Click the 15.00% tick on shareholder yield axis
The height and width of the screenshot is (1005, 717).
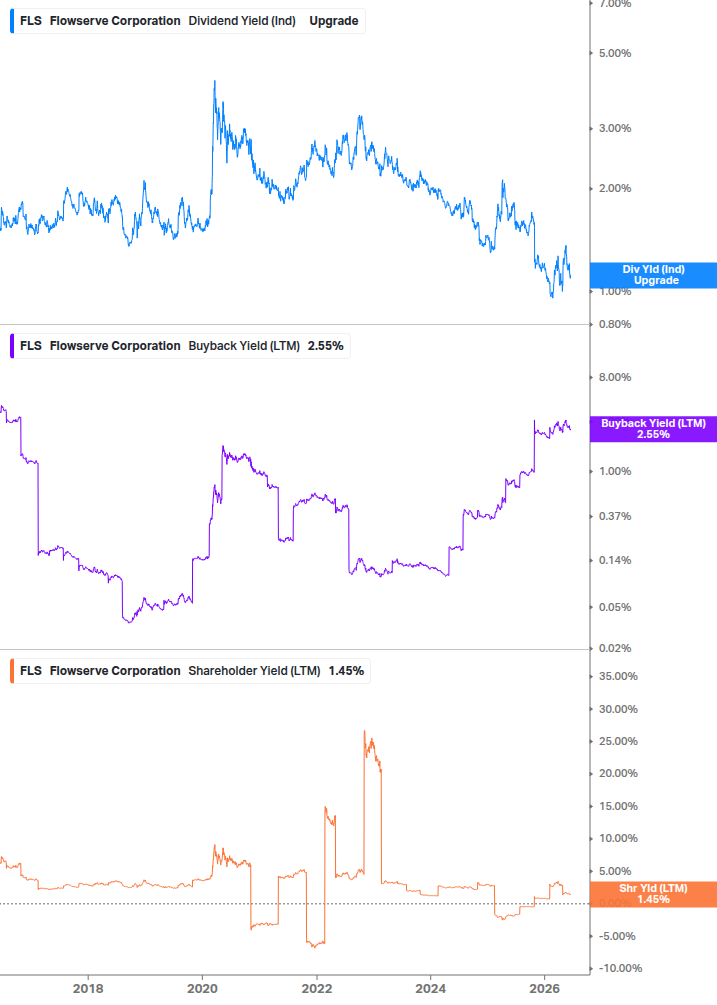click(618, 806)
